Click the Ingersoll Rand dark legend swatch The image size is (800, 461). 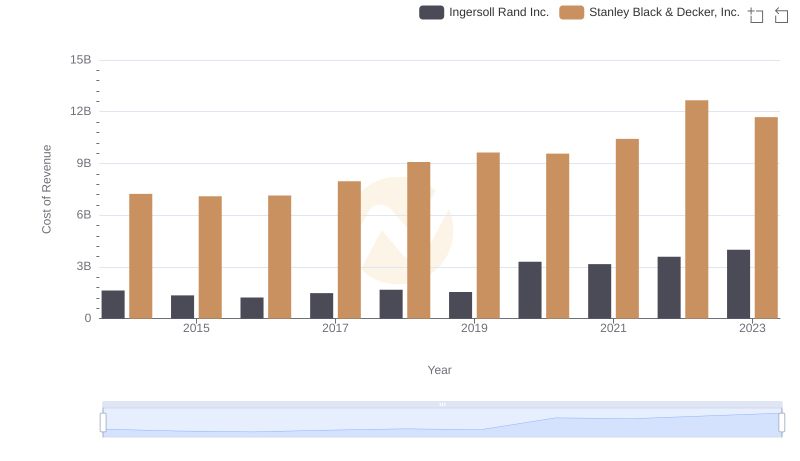point(432,12)
